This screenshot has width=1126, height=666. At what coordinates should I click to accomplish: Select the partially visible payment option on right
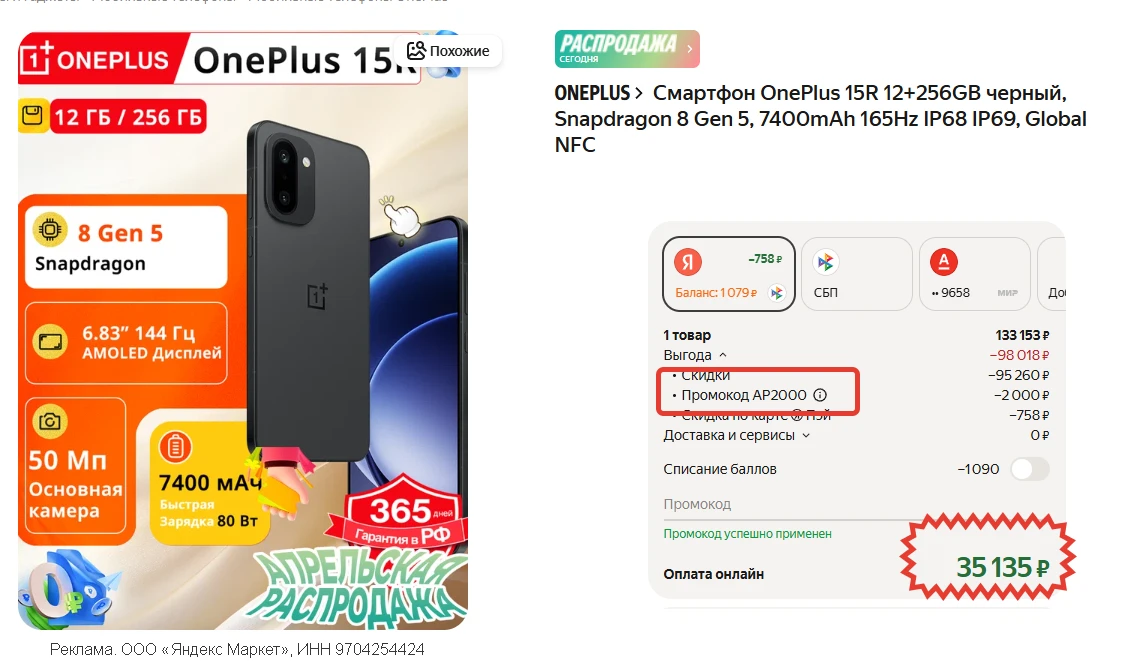[1052, 274]
